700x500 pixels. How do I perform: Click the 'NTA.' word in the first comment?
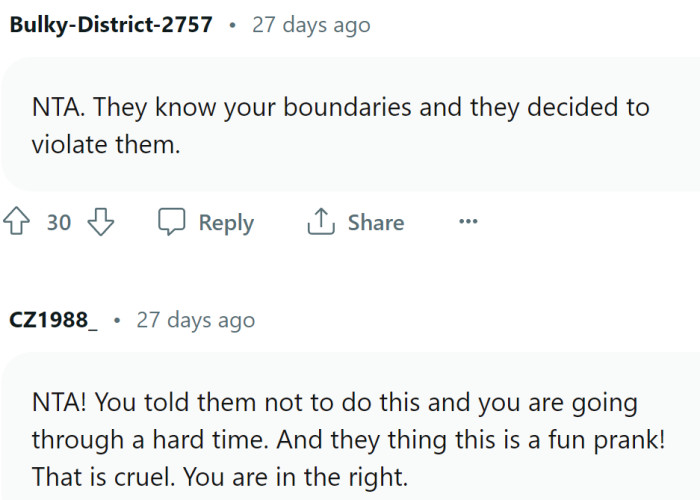click(58, 107)
